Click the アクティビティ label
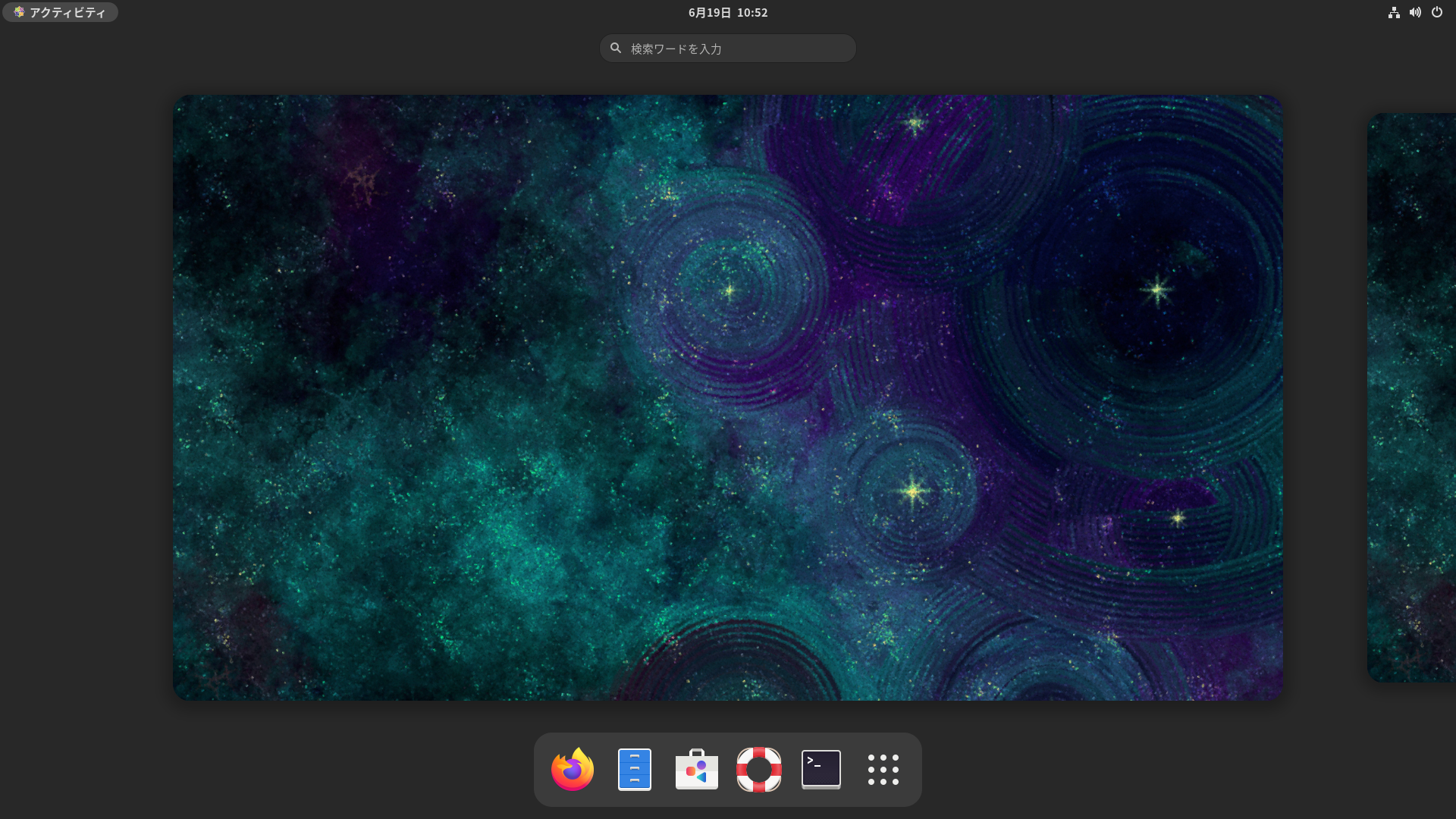Screen dimensions: 1456x819 67,13
